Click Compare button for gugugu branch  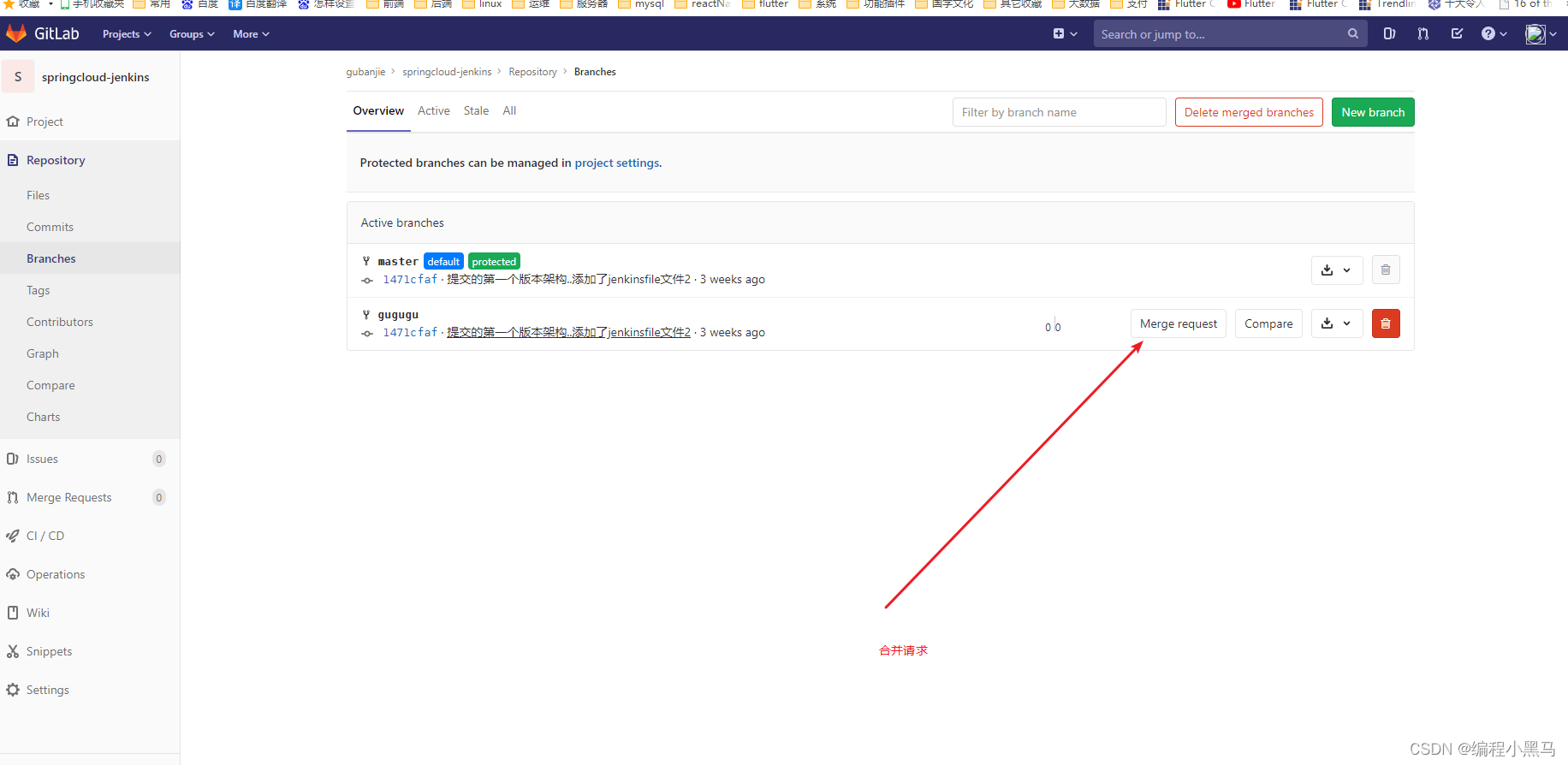[1268, 323]
